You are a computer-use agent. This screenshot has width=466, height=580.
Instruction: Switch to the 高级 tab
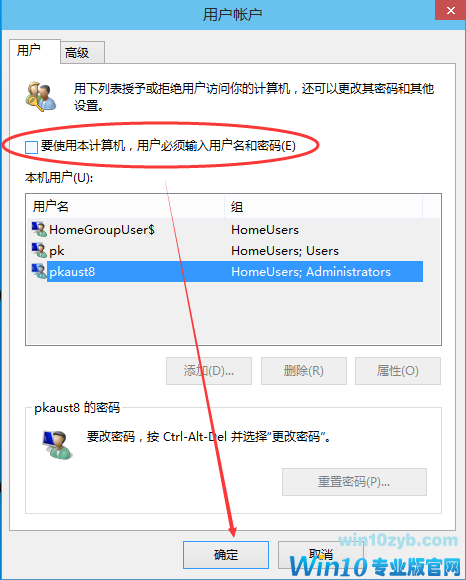[x=82, y=53]
